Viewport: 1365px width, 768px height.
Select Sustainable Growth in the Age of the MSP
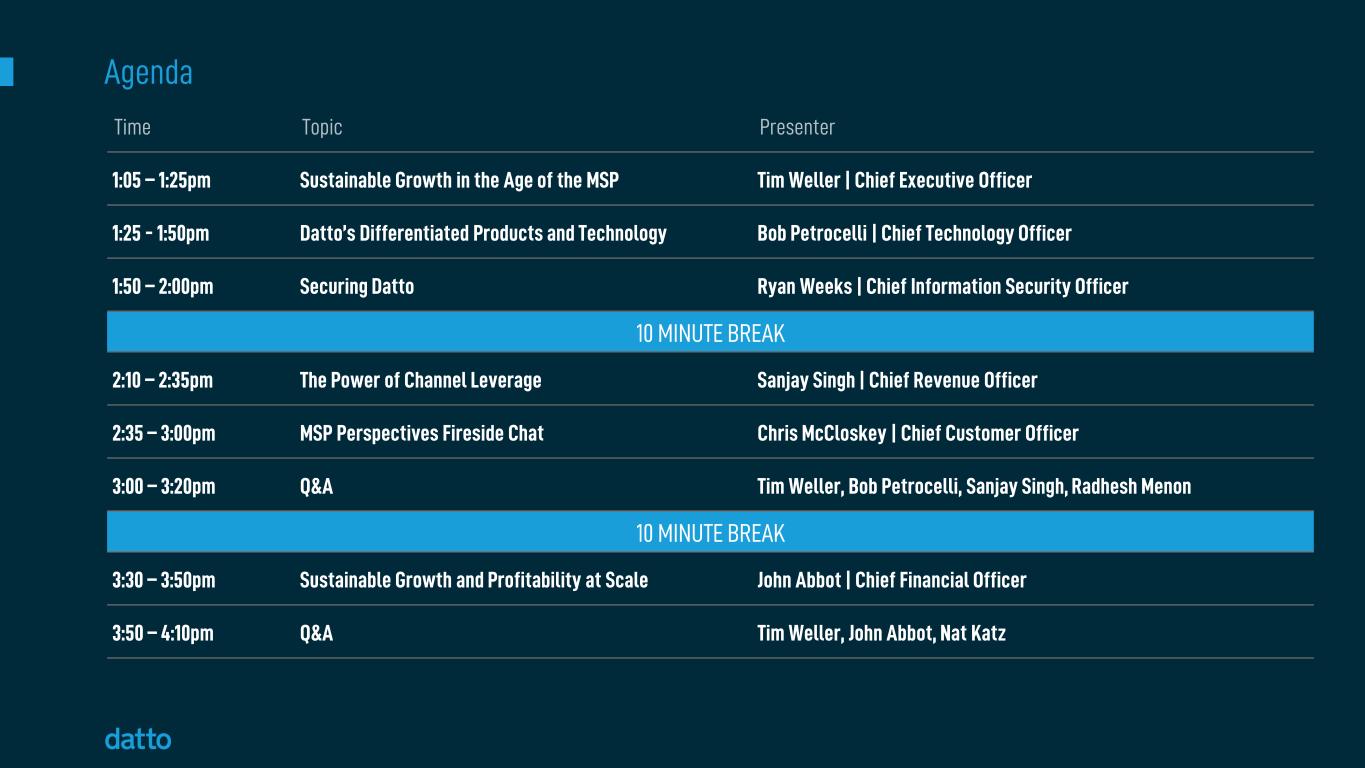pos(459,181)
